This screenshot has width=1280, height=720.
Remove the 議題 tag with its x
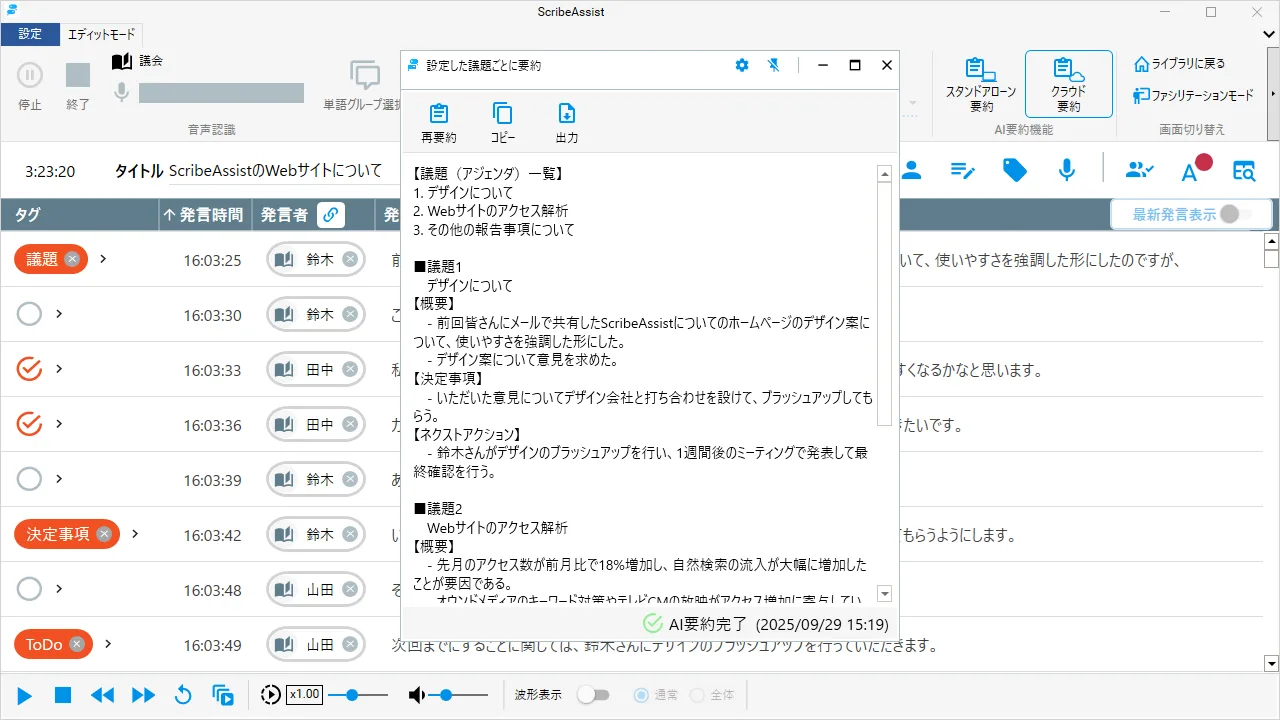click(72, 259)
